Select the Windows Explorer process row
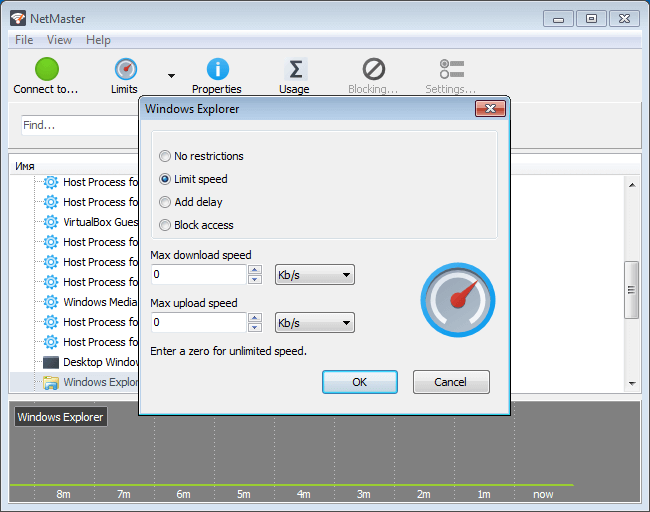650x512 pixels. (x=75, y=382)
